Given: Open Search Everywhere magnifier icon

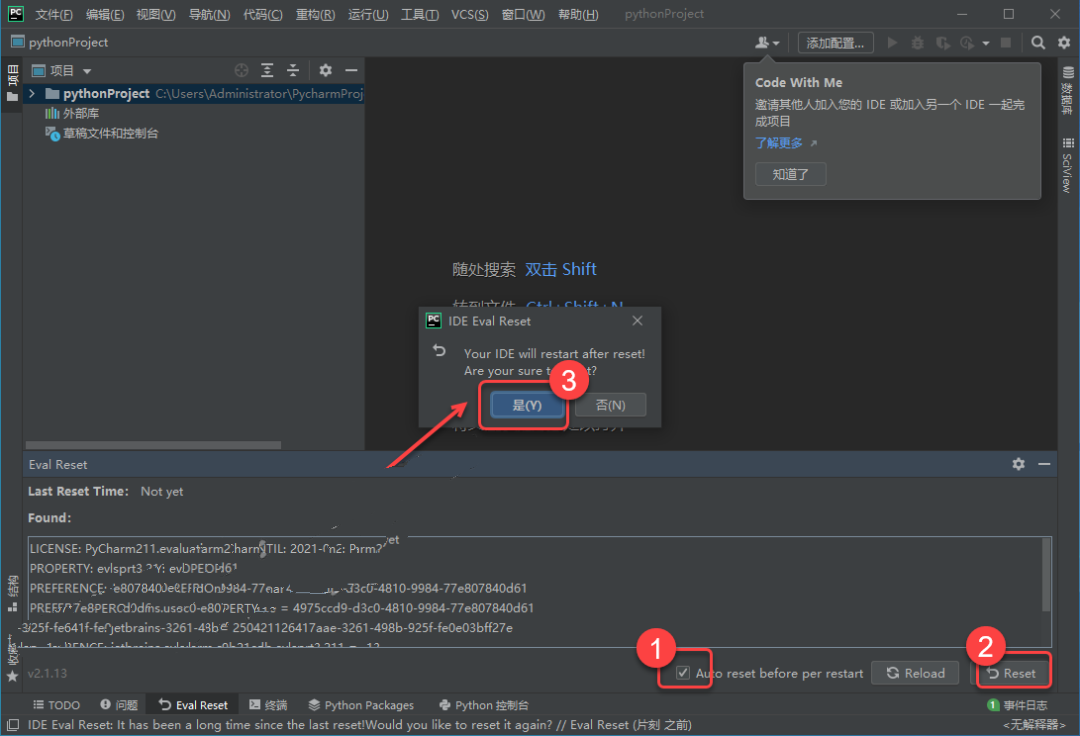Looking at the screenshot, I should (1038, 43).
